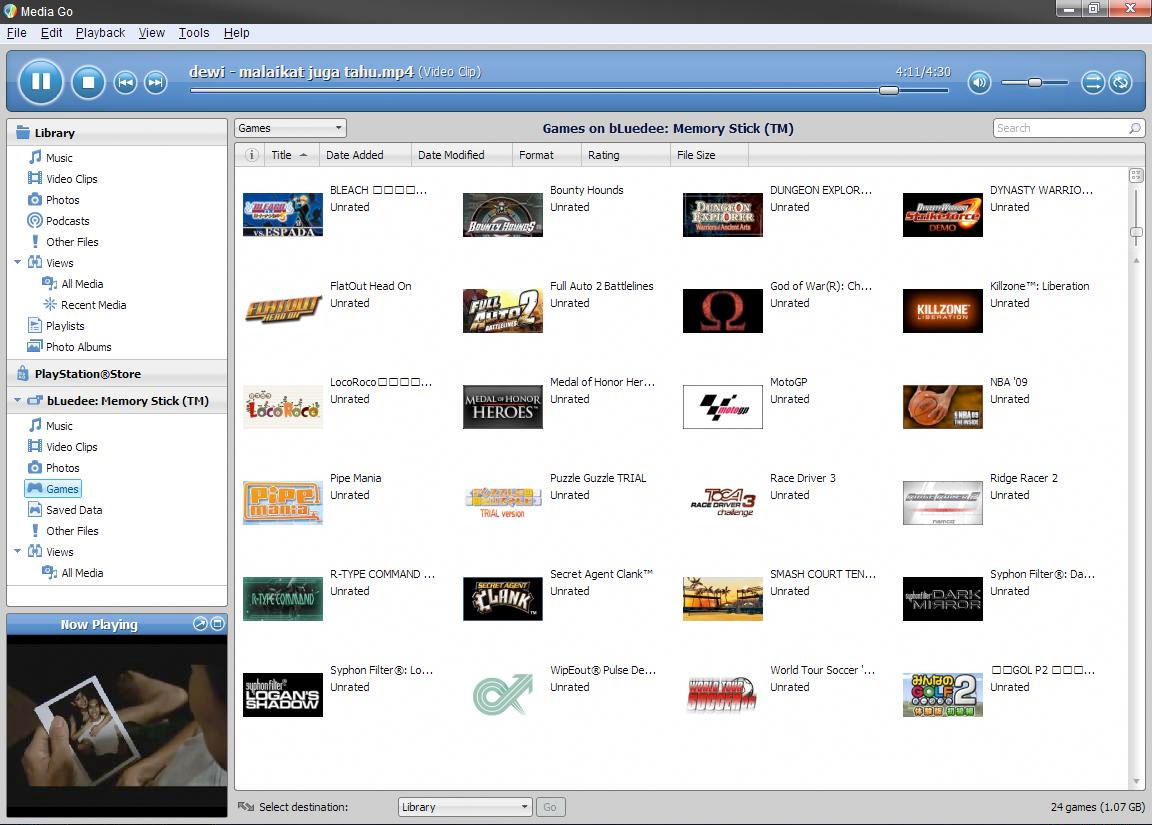Select the Secret Agent Clank thumbnail
Viewport: 1152px width, 825px height.
(x=503, y=599)
